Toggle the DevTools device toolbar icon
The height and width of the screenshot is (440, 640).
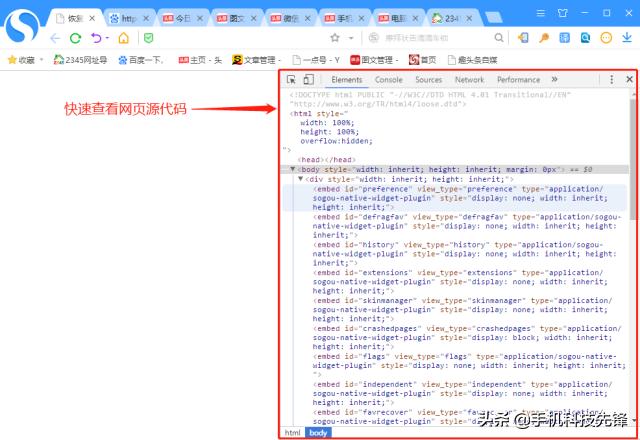click(x=309, y=80)
